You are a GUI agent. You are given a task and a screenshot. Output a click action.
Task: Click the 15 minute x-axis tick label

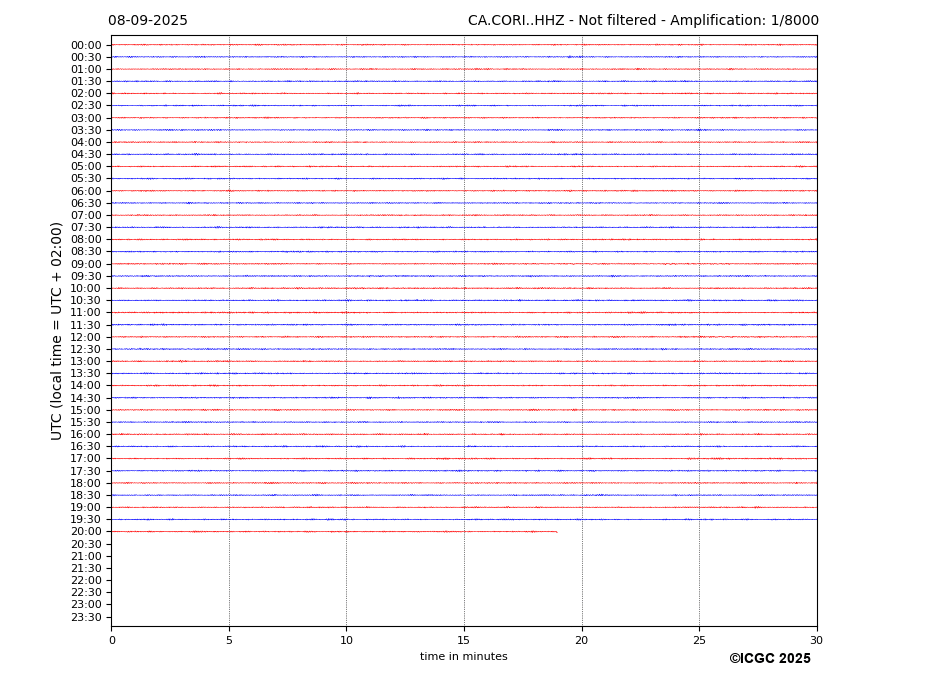click(x=464, y=640)
